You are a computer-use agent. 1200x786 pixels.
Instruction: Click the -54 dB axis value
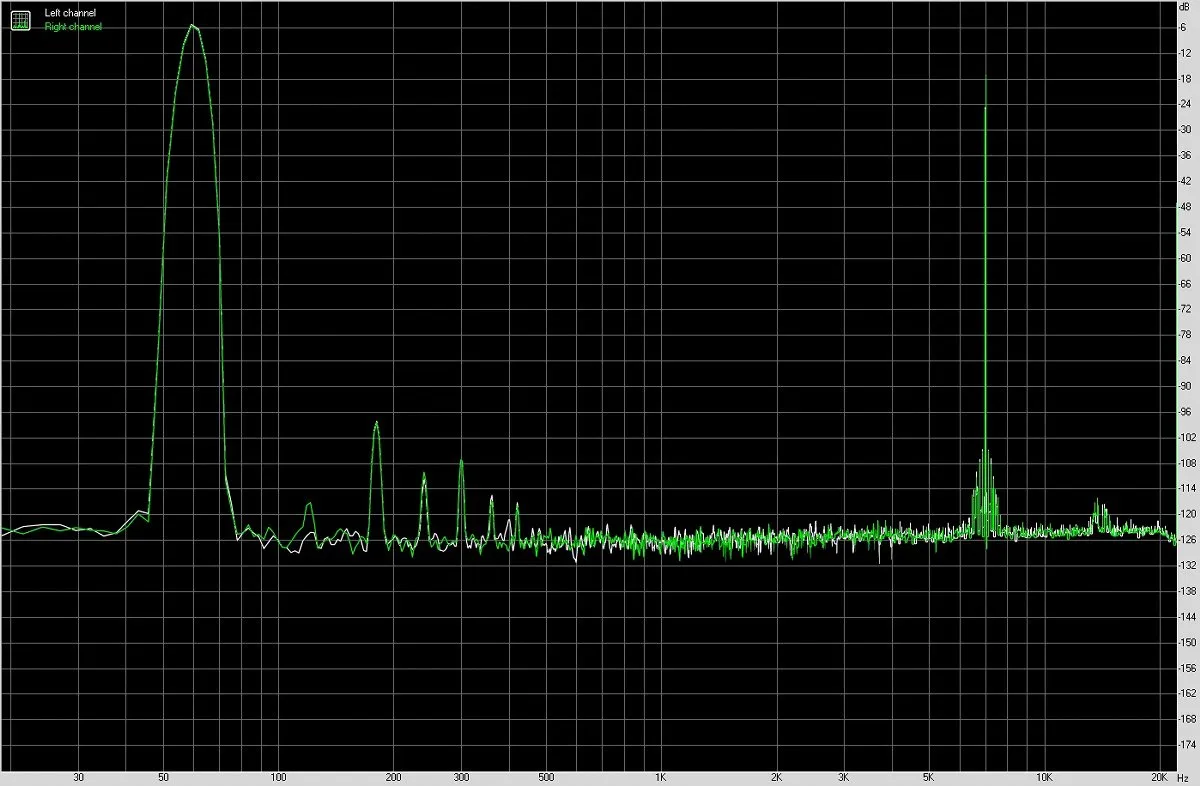coord(1186,232)
